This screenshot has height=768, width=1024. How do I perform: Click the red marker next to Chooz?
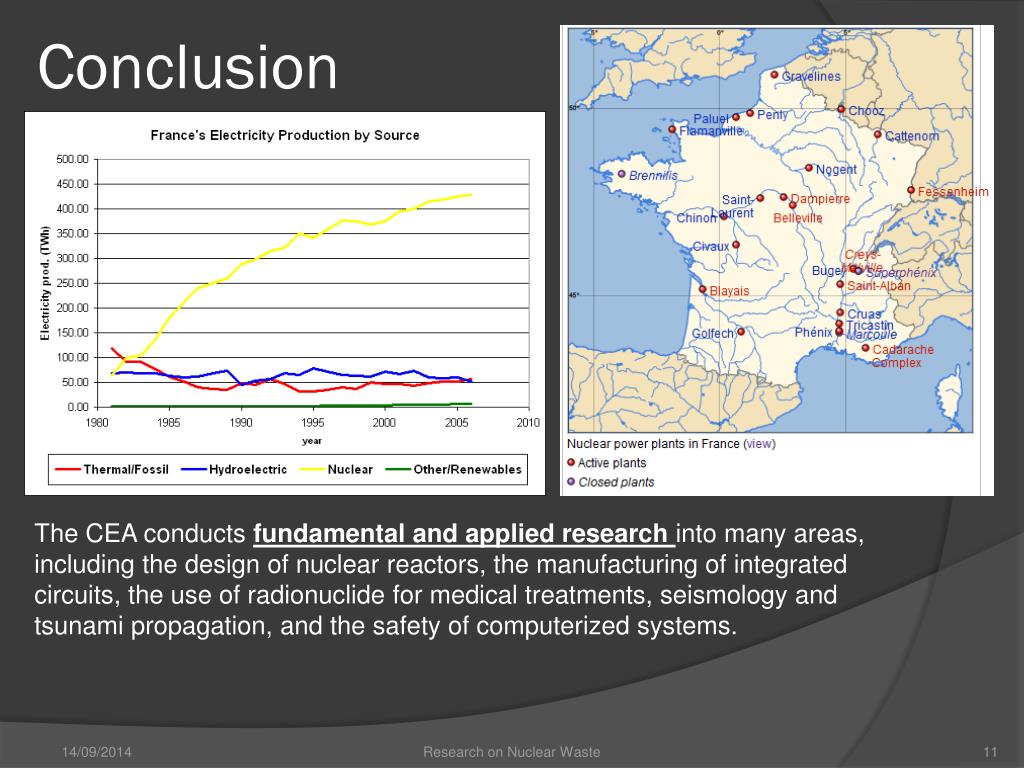pyautogui.click(x=841, y=109)
